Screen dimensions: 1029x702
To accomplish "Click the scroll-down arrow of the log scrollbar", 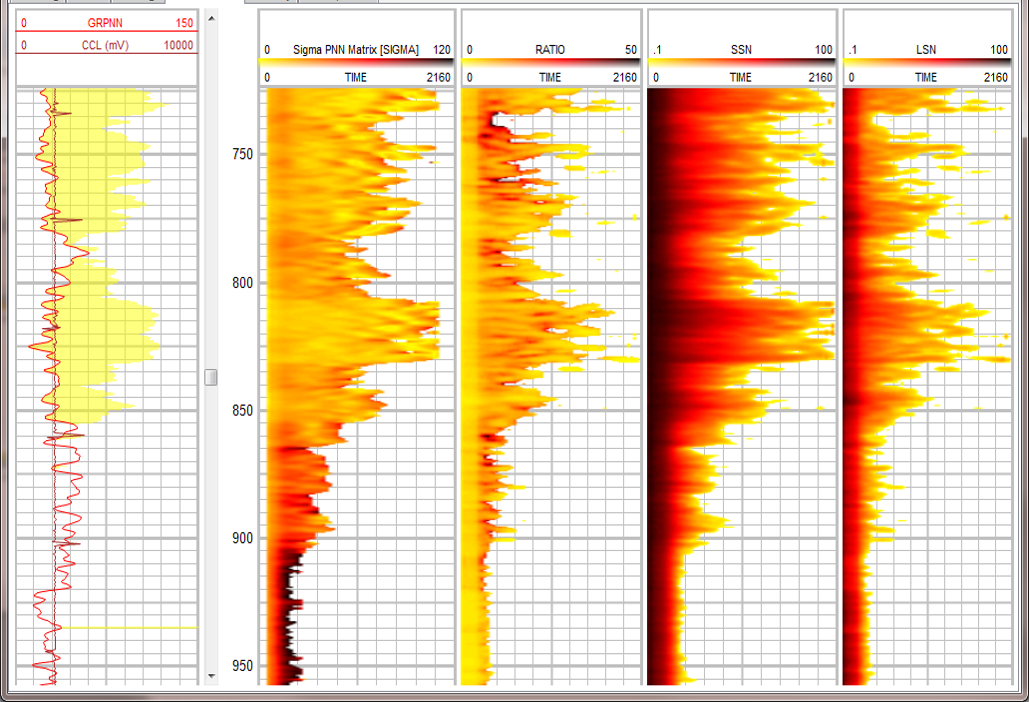I will [x=211, y=676].
